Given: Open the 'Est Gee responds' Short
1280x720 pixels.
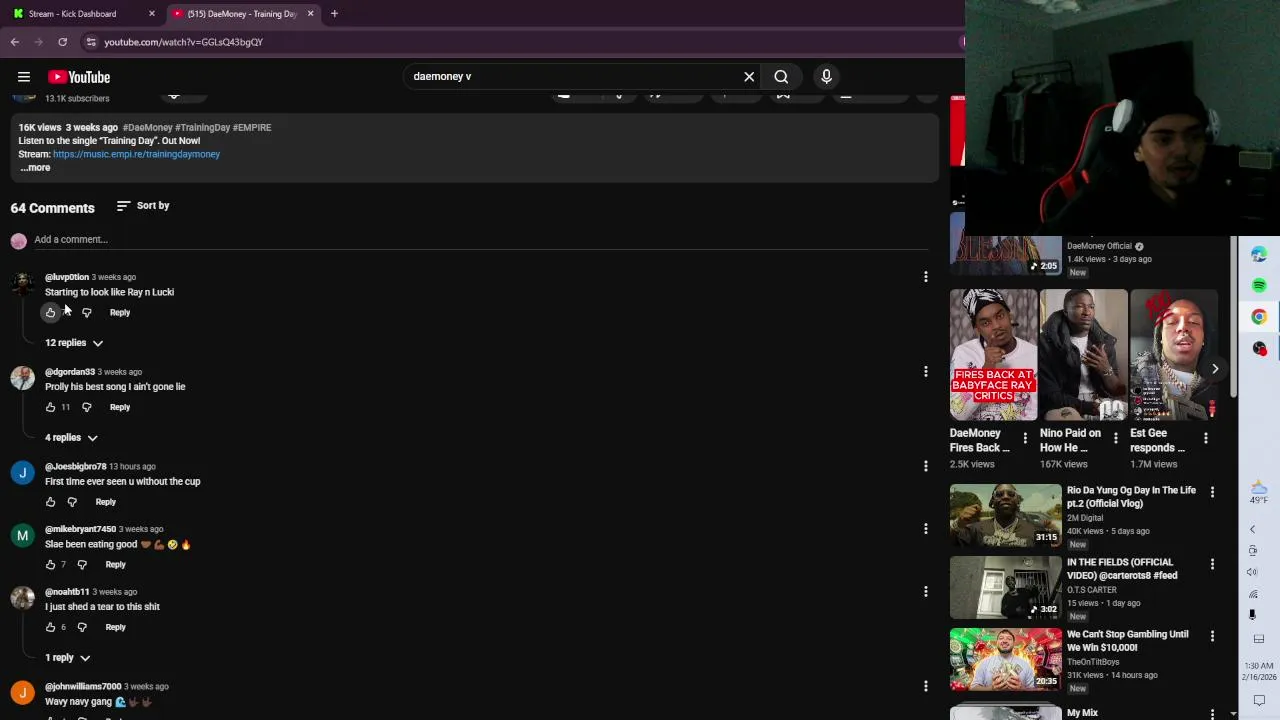Looking at the screenshot, I should pos(1173,355).
